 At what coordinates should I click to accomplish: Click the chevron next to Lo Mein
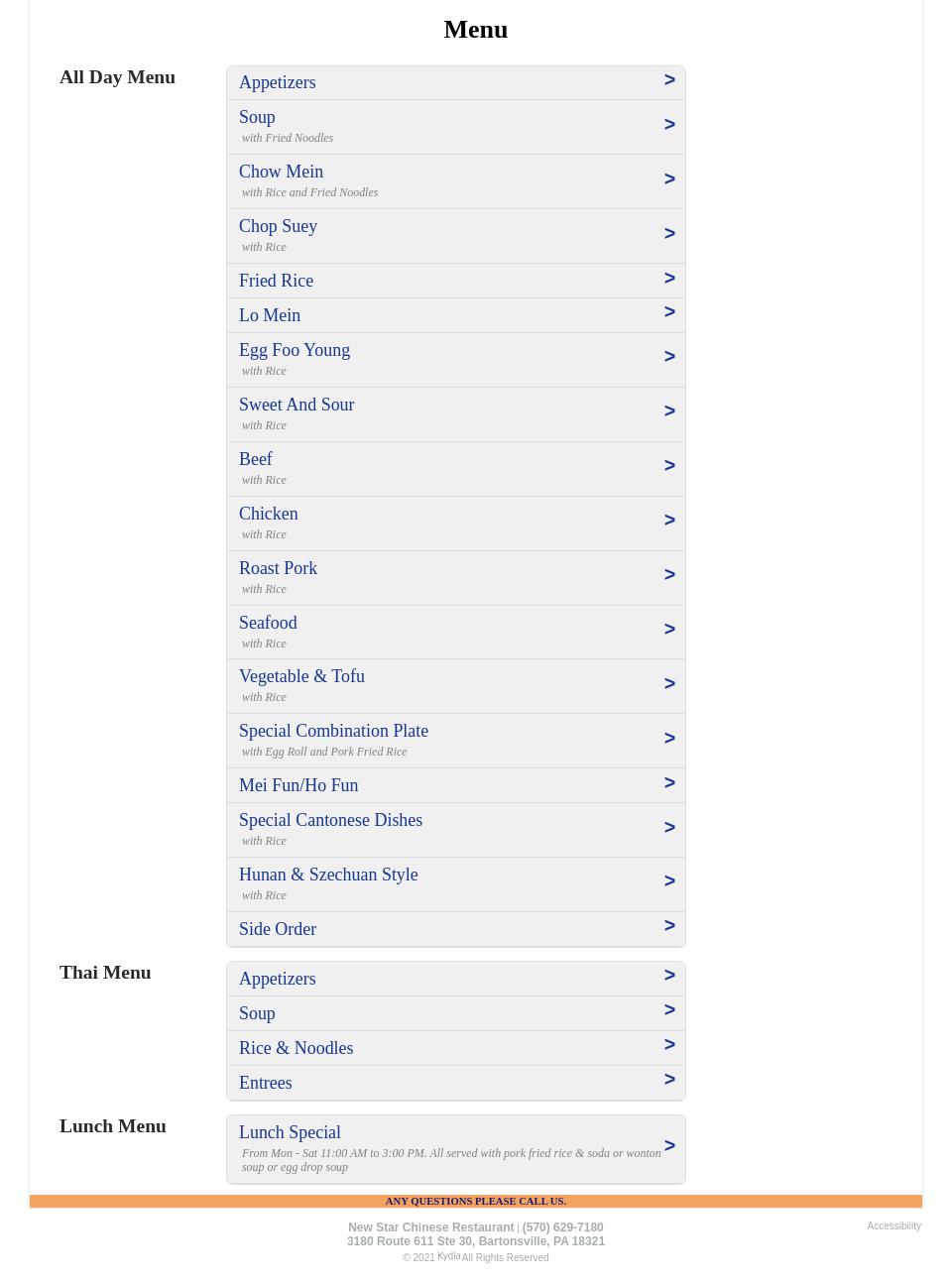pos(669,312)
